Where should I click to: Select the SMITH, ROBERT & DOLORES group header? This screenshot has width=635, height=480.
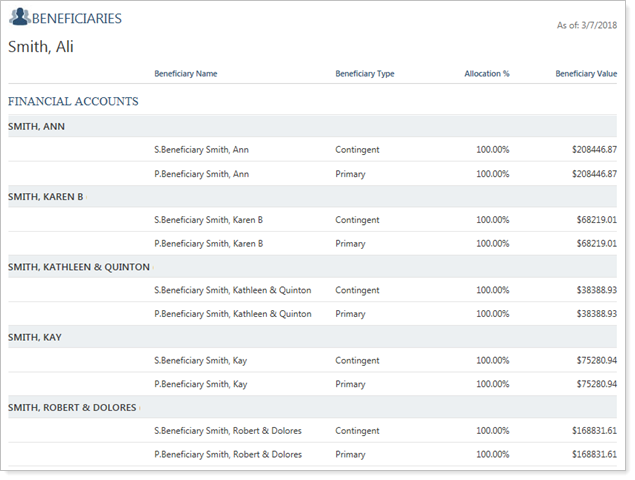(73, 407)
